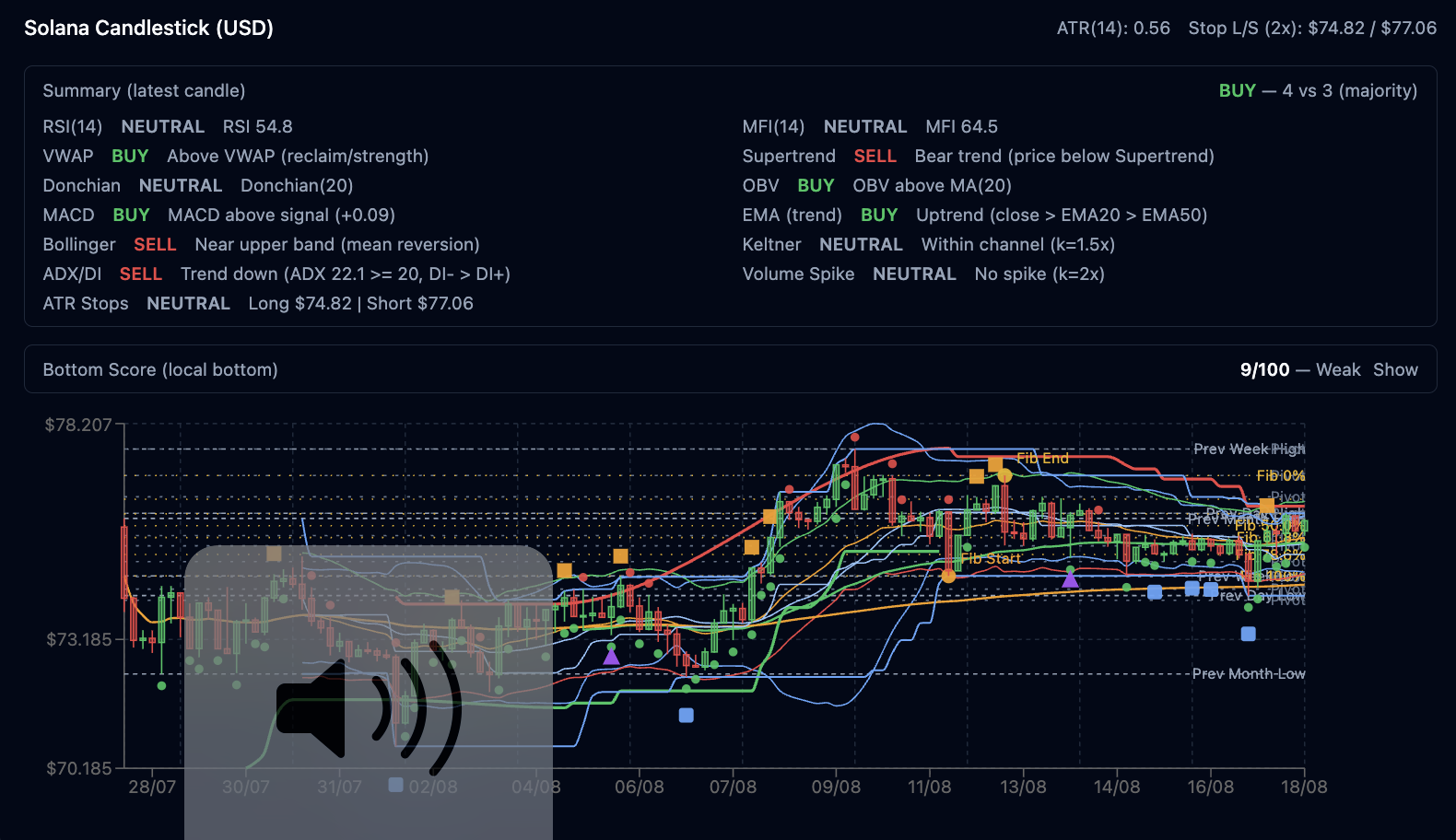Click the MACD indicator label
The image size is (1456, 840).
point(69,215)
